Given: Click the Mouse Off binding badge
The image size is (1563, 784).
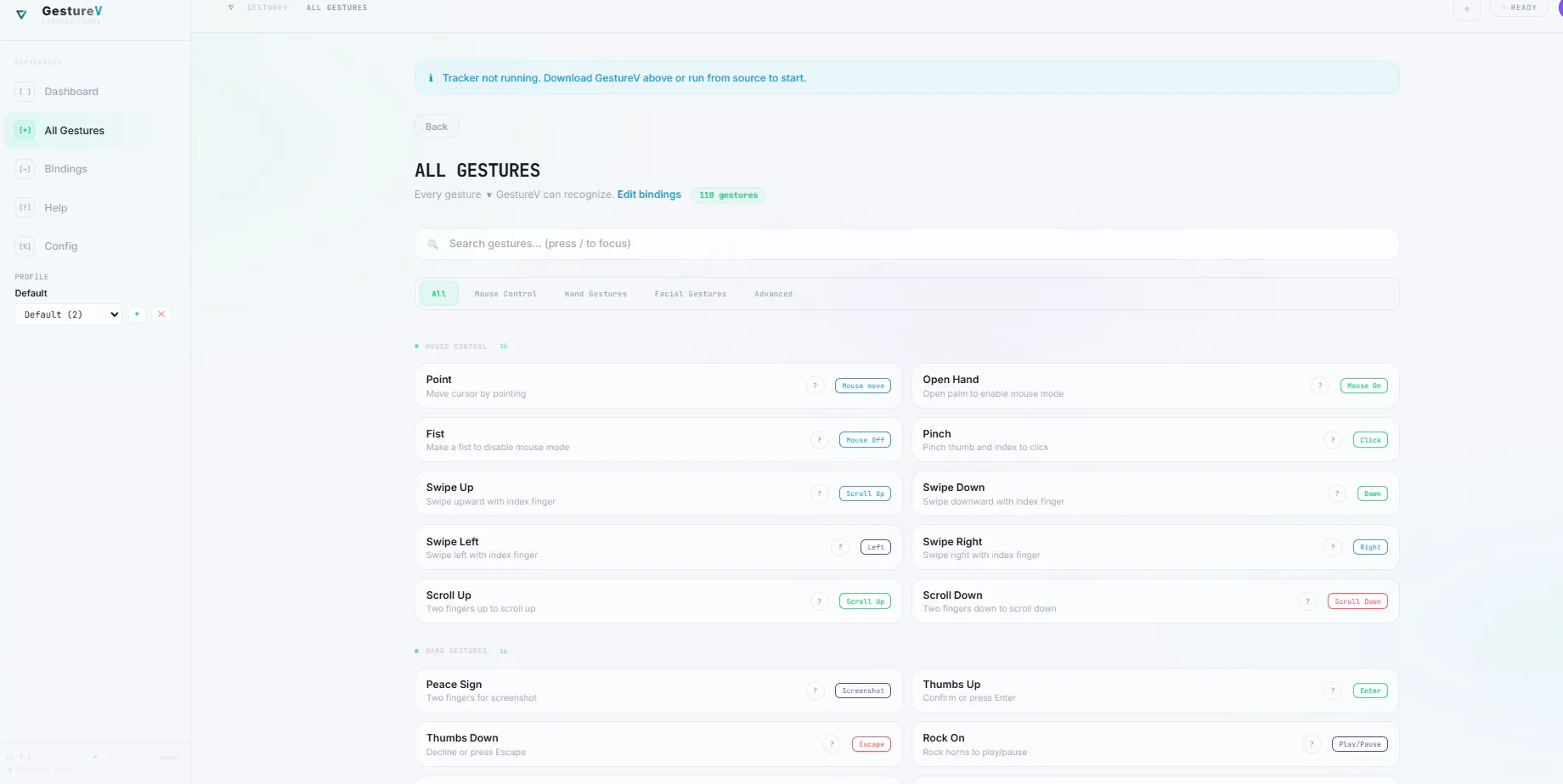Looking at the screenshot, I should pos(865,440).
